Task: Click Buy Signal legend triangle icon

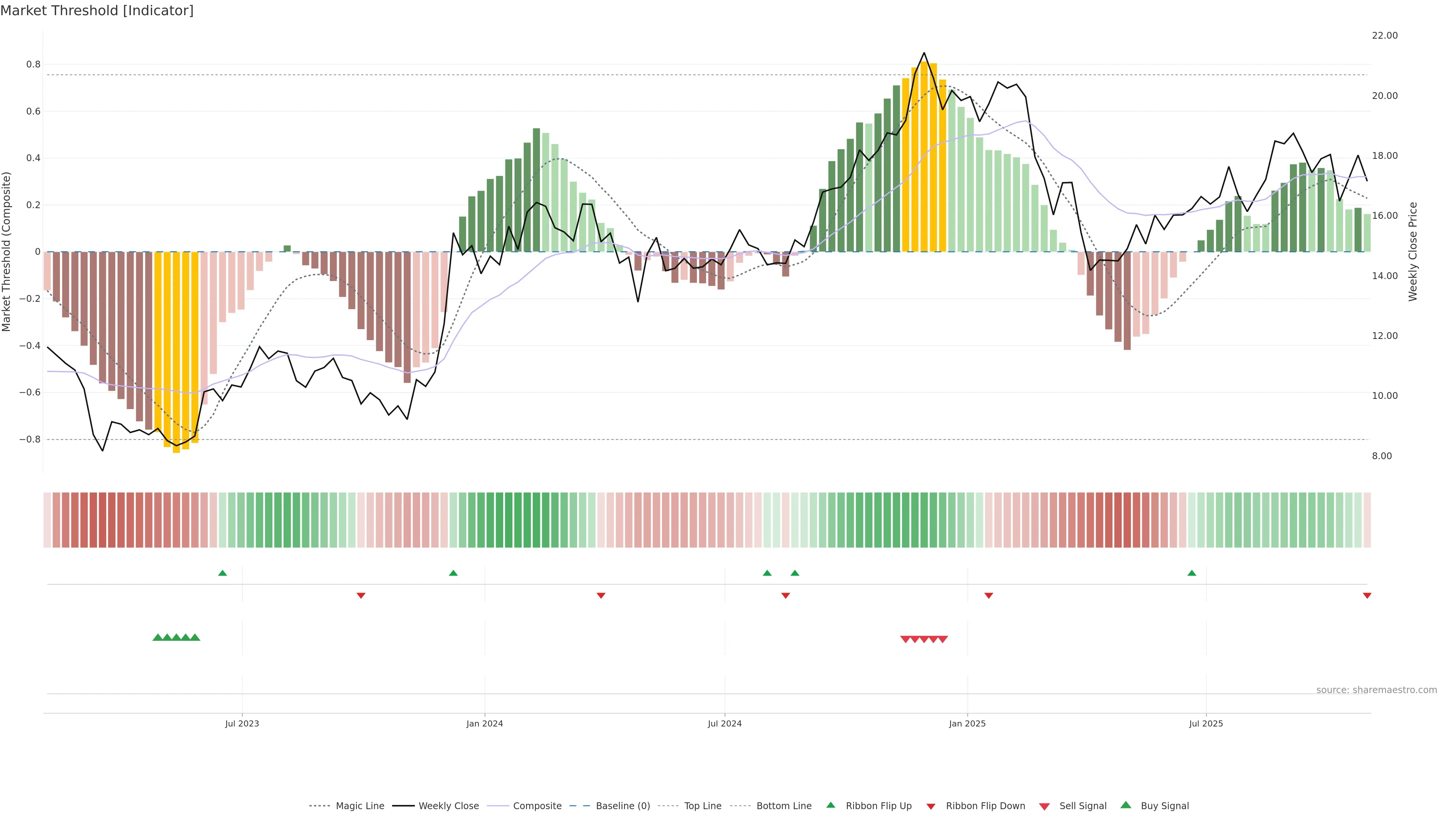Action: pyautogui.click(x=1126, y=805)
